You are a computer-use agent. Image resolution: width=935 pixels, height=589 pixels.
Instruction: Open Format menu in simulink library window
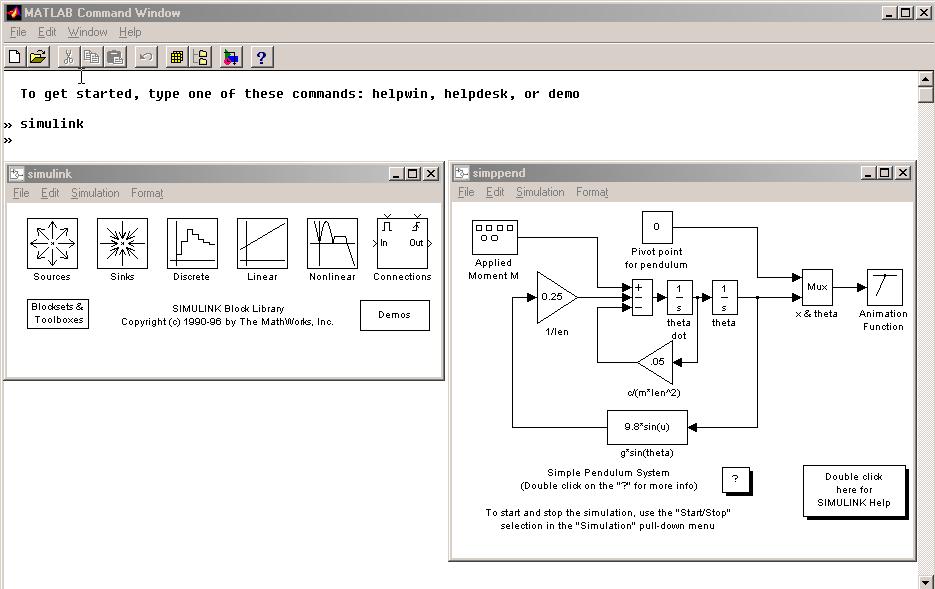point(147,193)
